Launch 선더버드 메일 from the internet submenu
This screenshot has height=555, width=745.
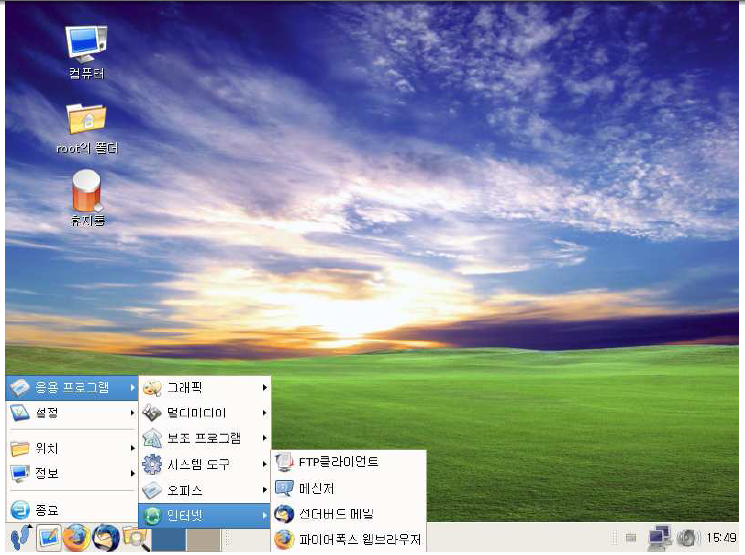[349, 514]
